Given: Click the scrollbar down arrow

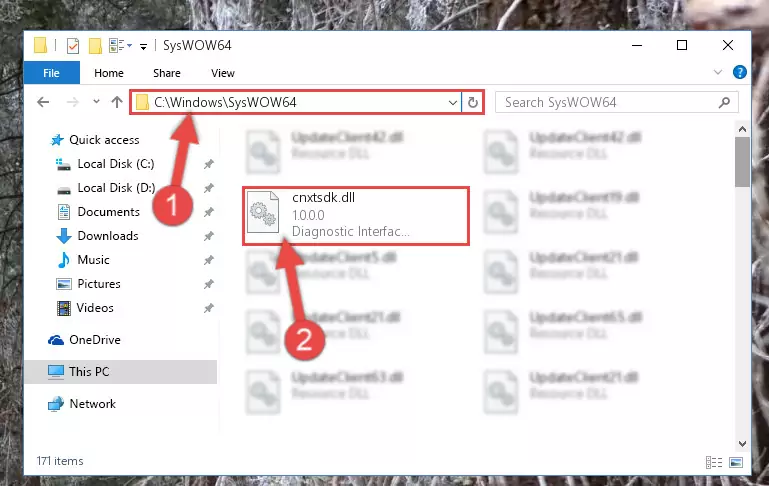Looking at the screenshot, I should tap(742, 444).
